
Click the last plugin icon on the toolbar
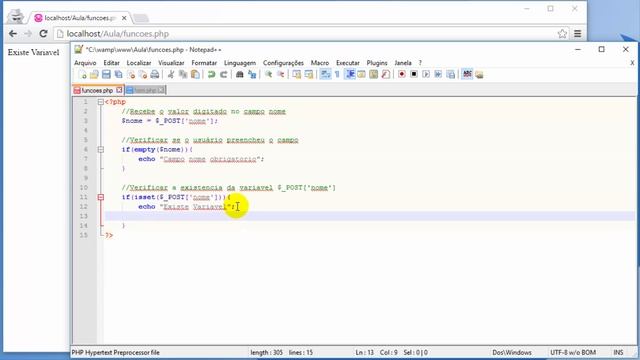tap(479, 75)
